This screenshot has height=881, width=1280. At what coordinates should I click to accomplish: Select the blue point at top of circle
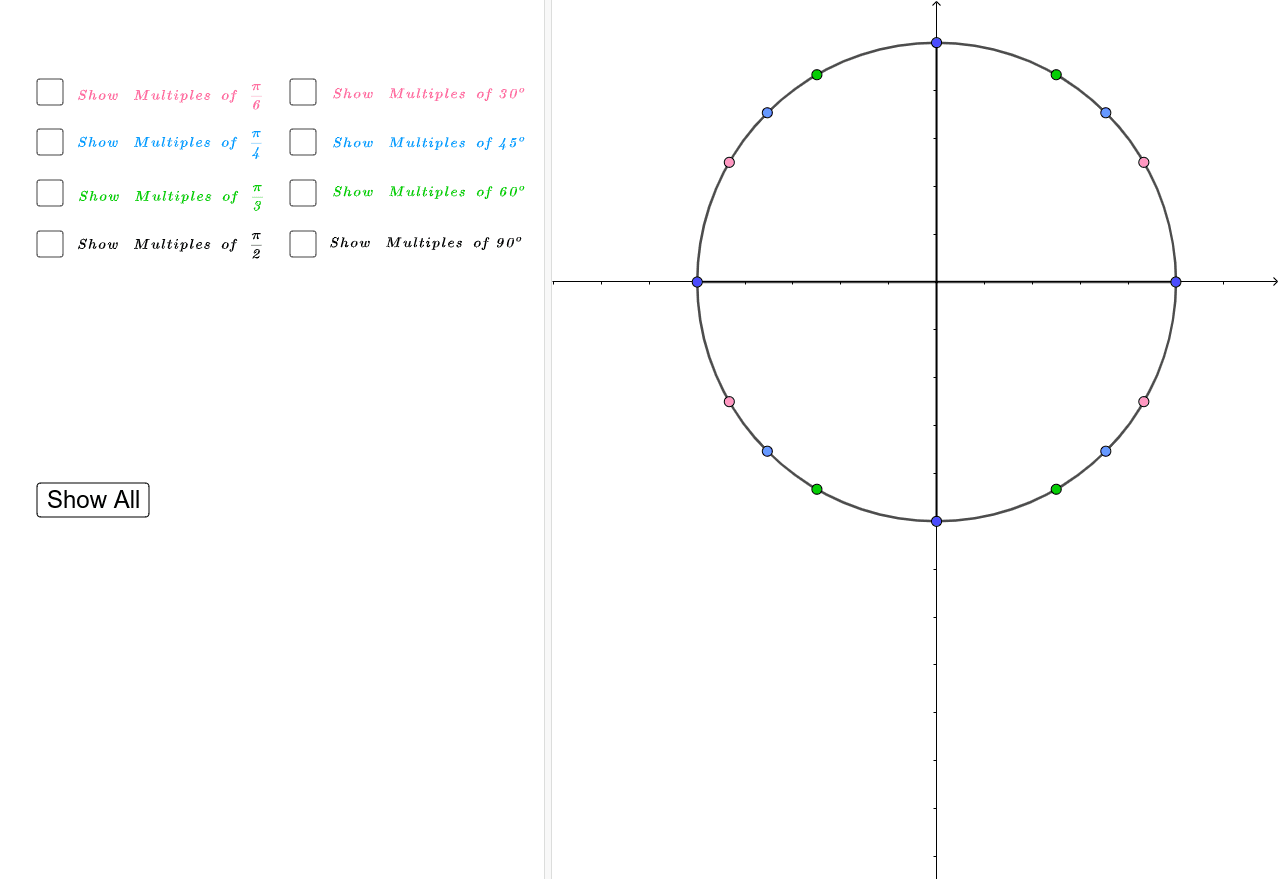pyautogui.click(x=937, y=42)
